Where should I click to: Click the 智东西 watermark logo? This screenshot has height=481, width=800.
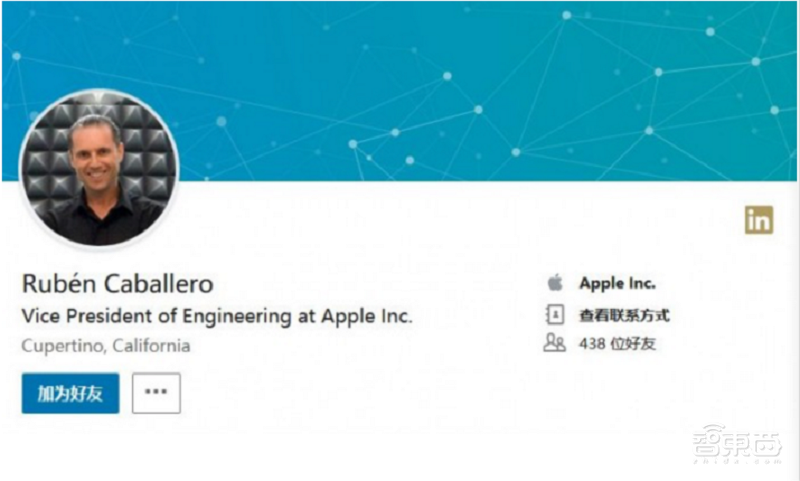pos(737,445)
